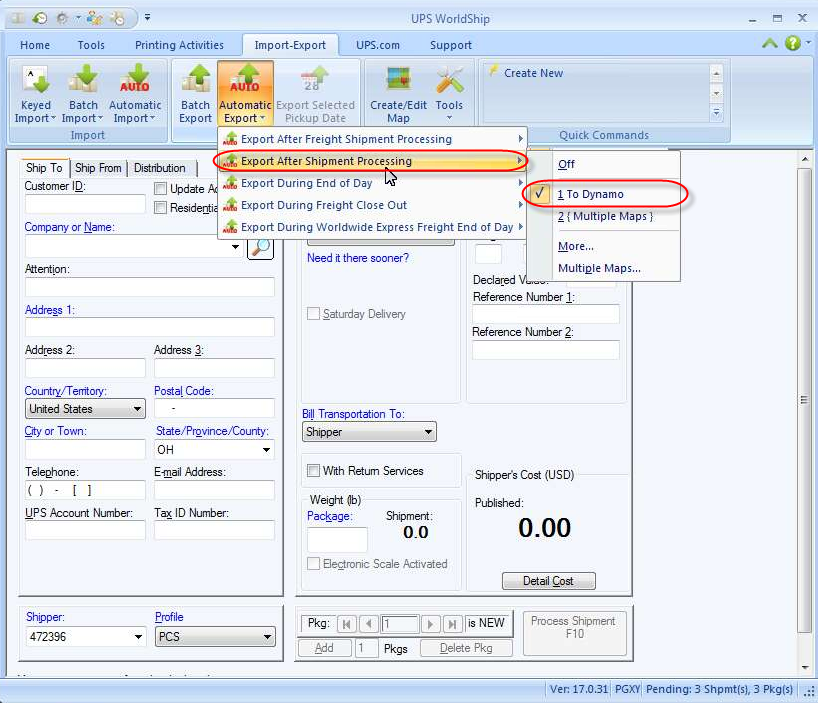Launch Batch Export from the ribbon
The width and height of the screenshot is (818, 703).
click(195, 94)
